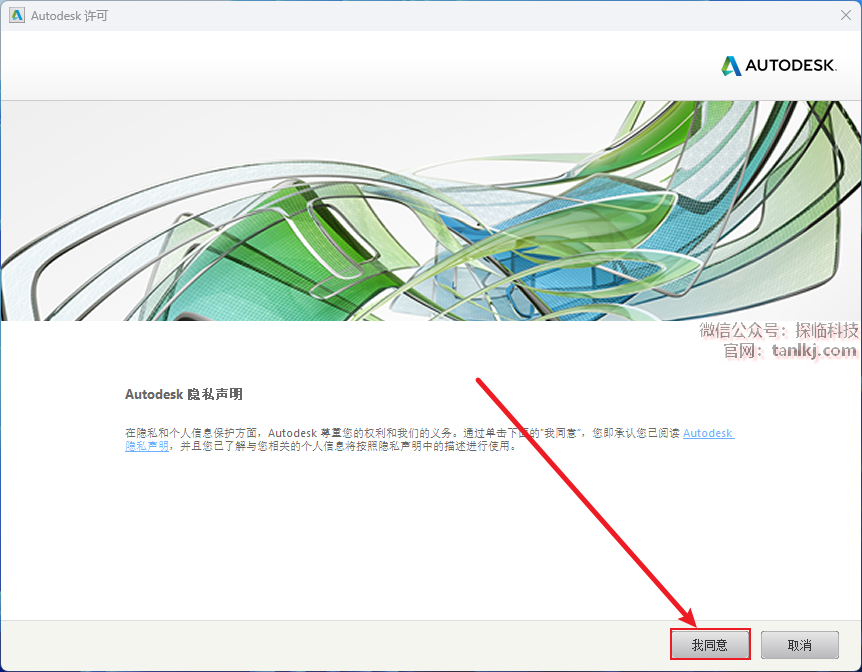This screenshot has width=862, height=672.
Task: Select the Autodesk 隐私声明 heading text
Action: tap(184, 394)
